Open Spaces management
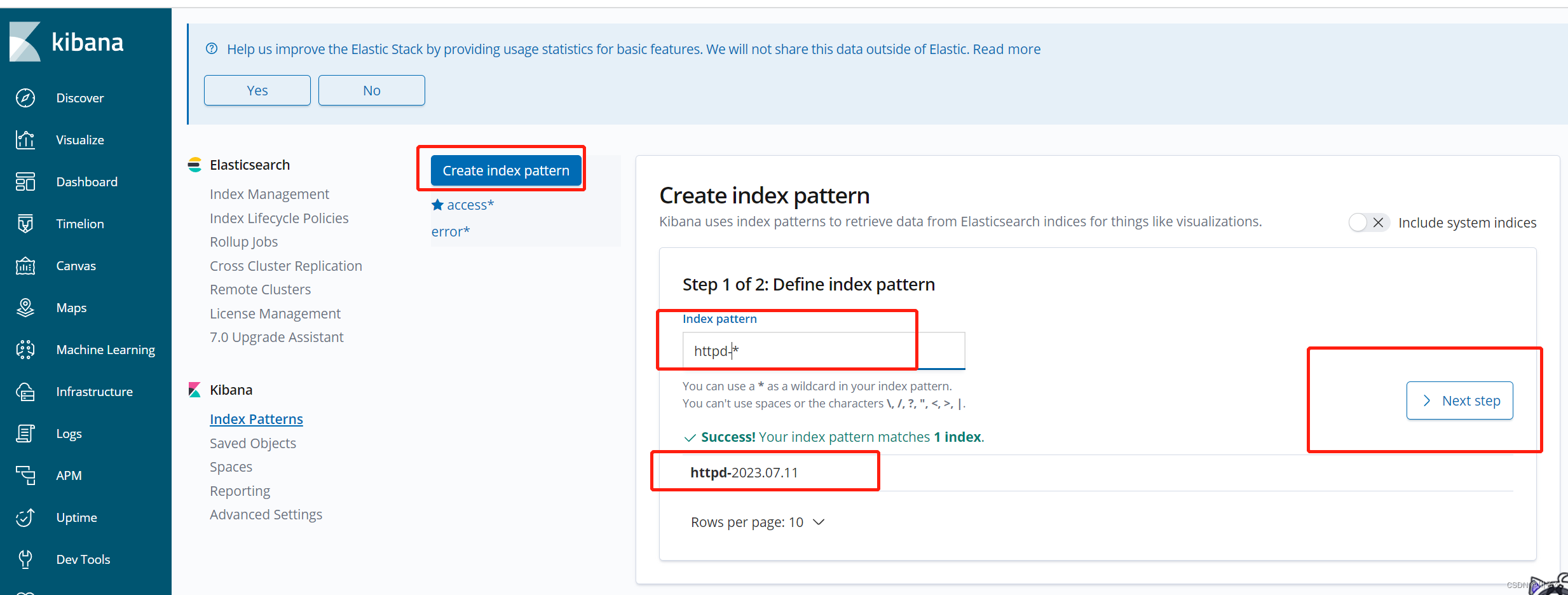The width and height of the screenshot is (1568, 595). (231, 467)
